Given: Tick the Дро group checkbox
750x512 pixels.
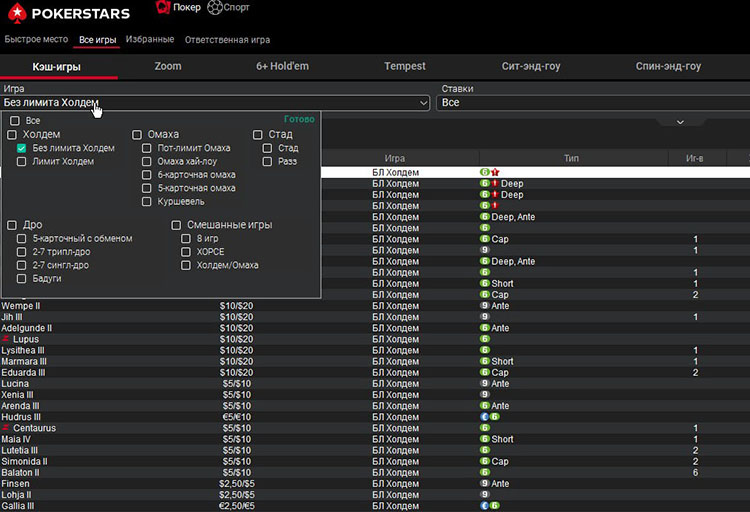Looking at the screenshot, I should tap(12, 225).
